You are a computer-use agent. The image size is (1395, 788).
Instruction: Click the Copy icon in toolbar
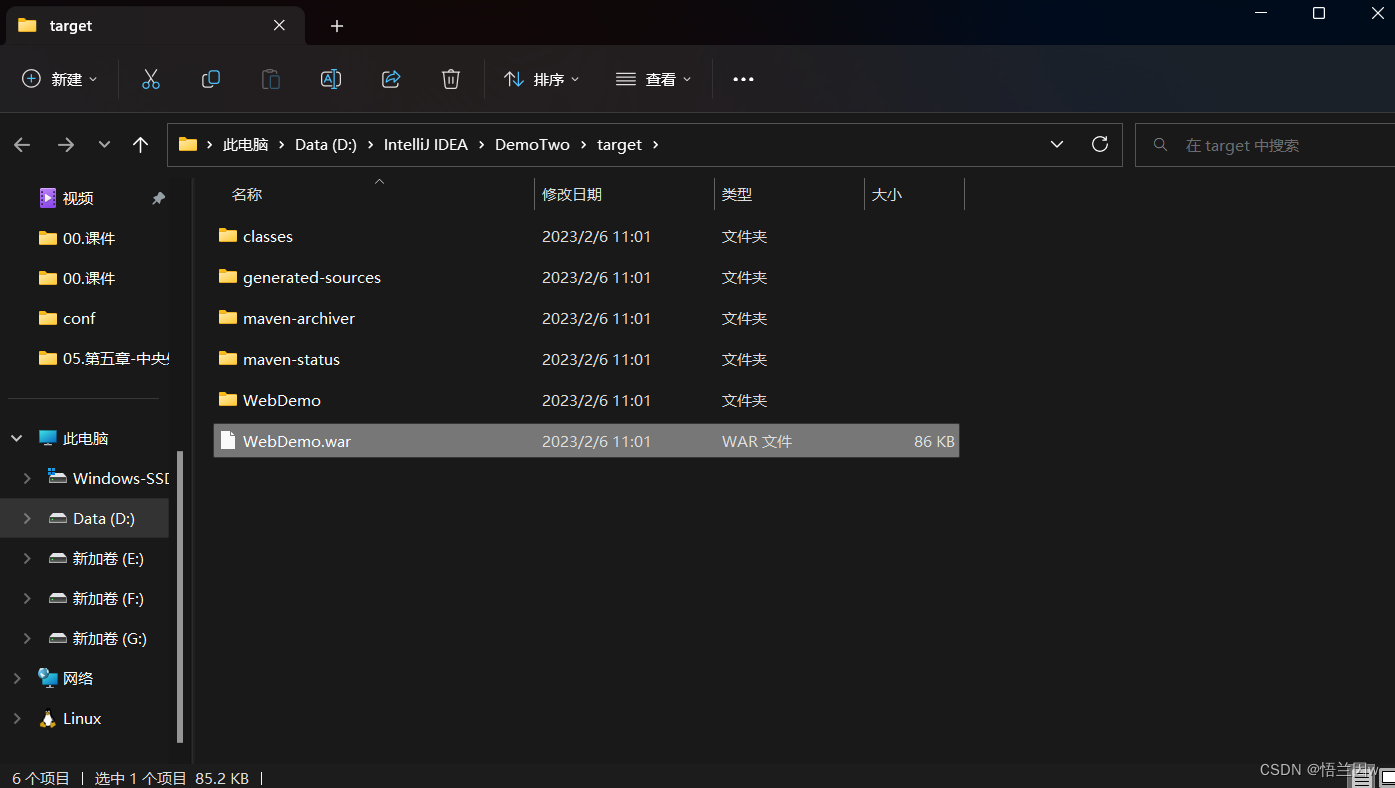click(211, 79)
